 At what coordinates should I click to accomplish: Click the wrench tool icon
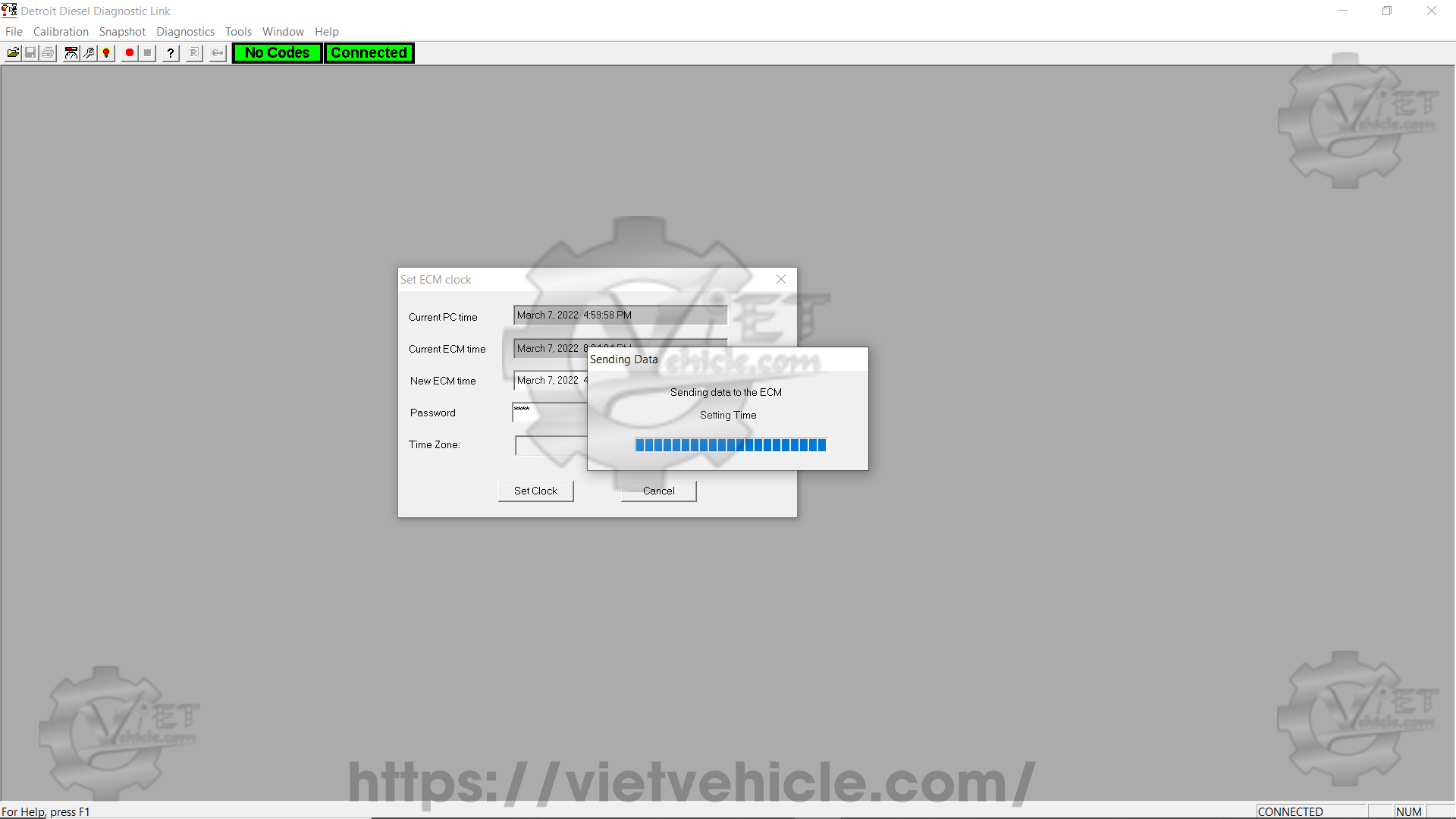(x=89, y=53)
